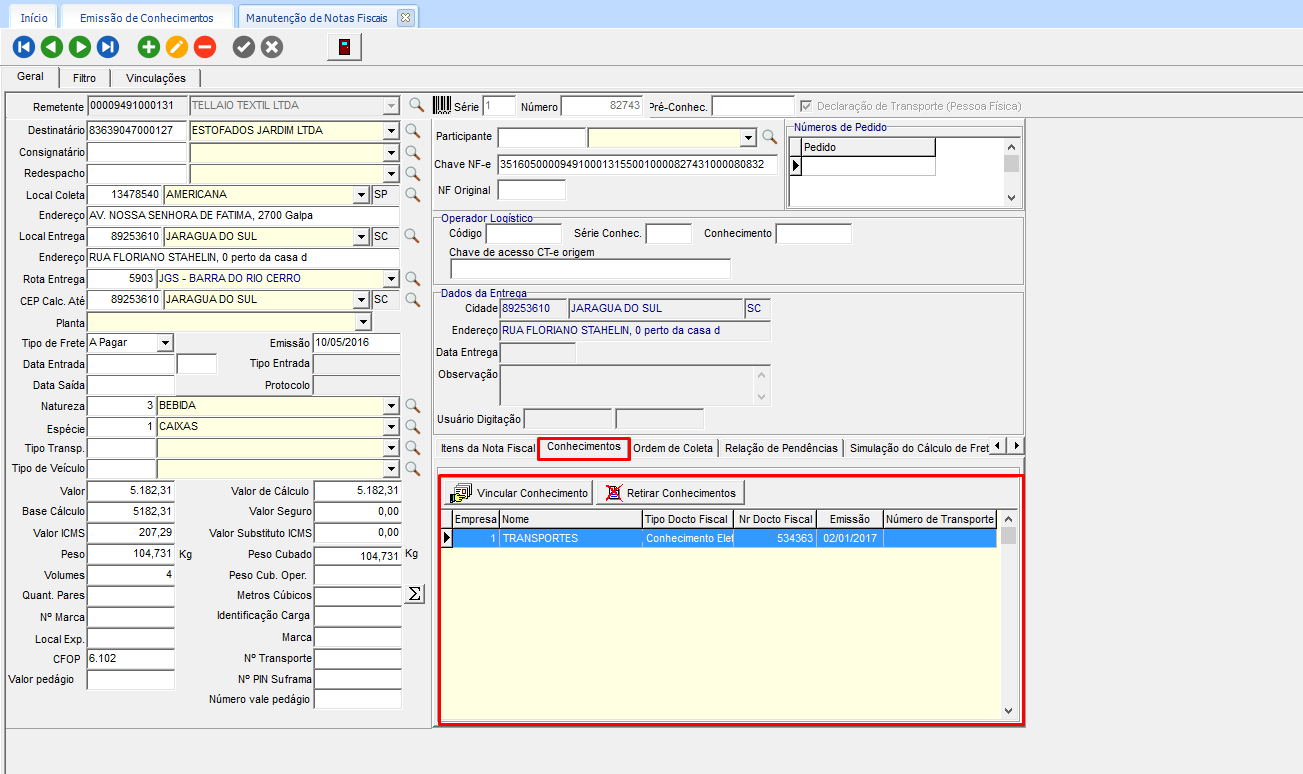Jump to last record icon
The width and height of the screenshot is (1303, 774).
(108, 46)
